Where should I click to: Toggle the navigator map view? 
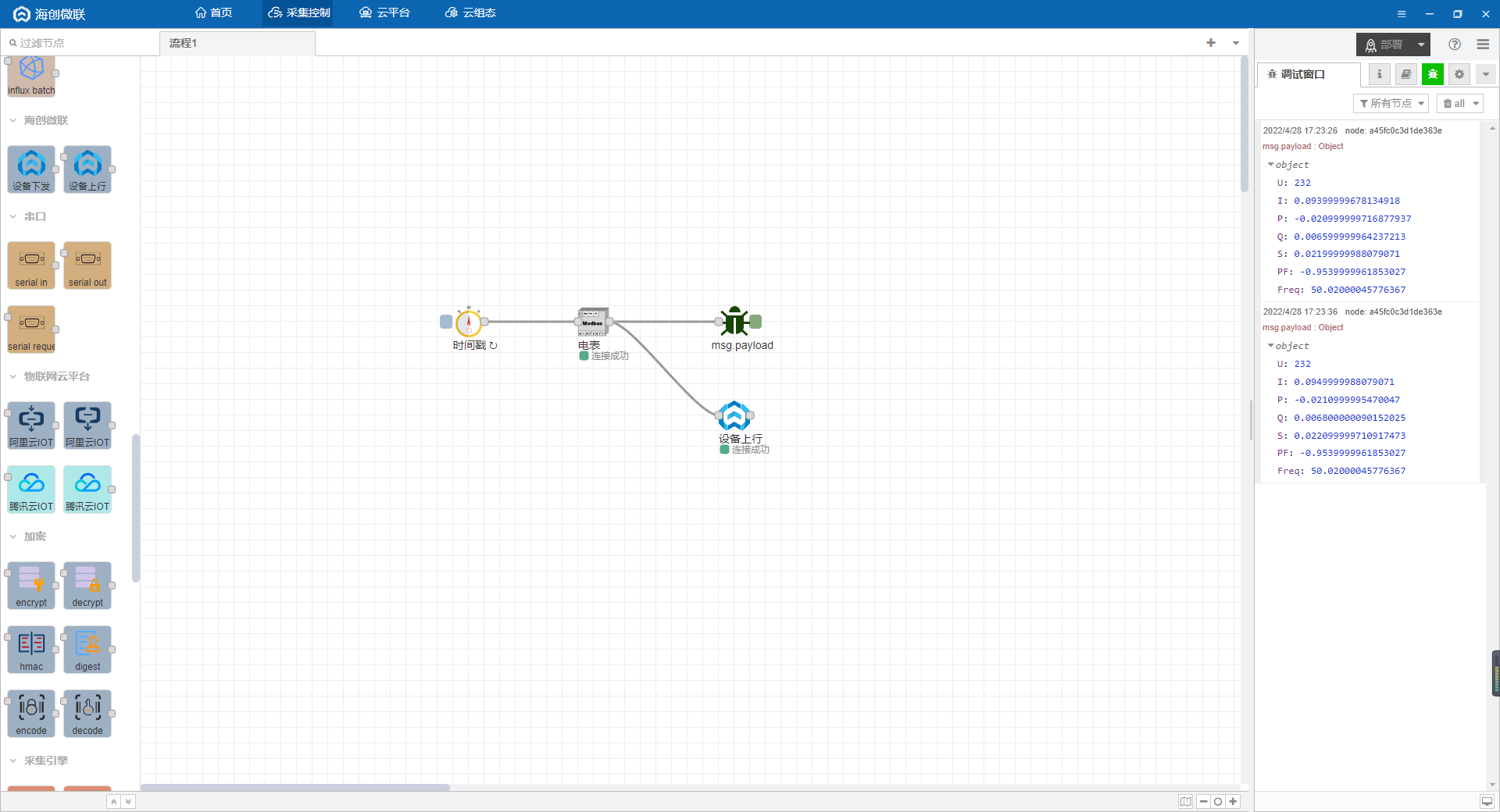[x=1186, y=802]
